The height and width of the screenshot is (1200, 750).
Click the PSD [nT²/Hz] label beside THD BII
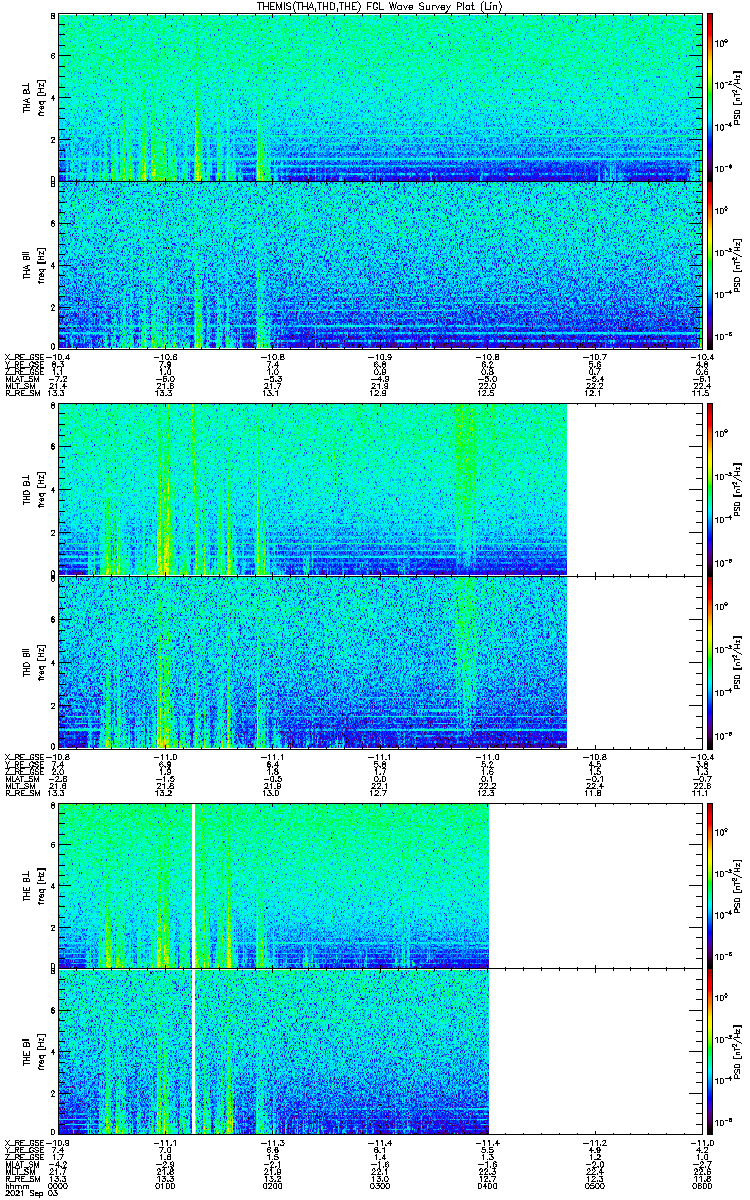(737, 662)
